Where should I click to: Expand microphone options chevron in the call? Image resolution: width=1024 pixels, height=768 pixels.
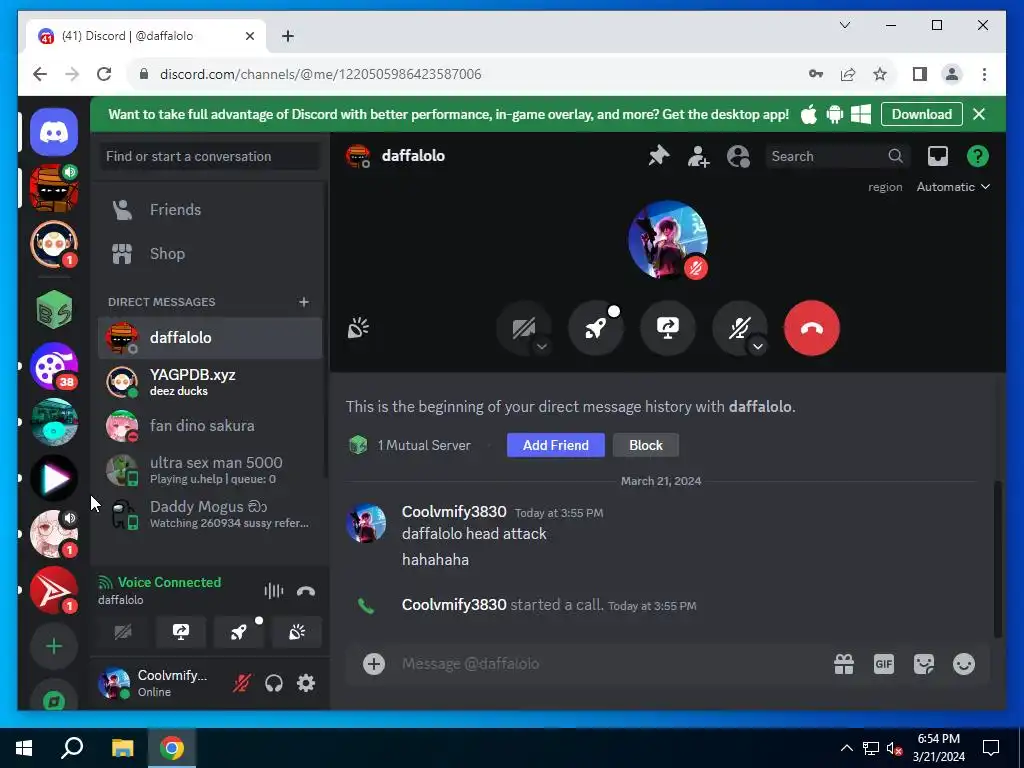758,347
